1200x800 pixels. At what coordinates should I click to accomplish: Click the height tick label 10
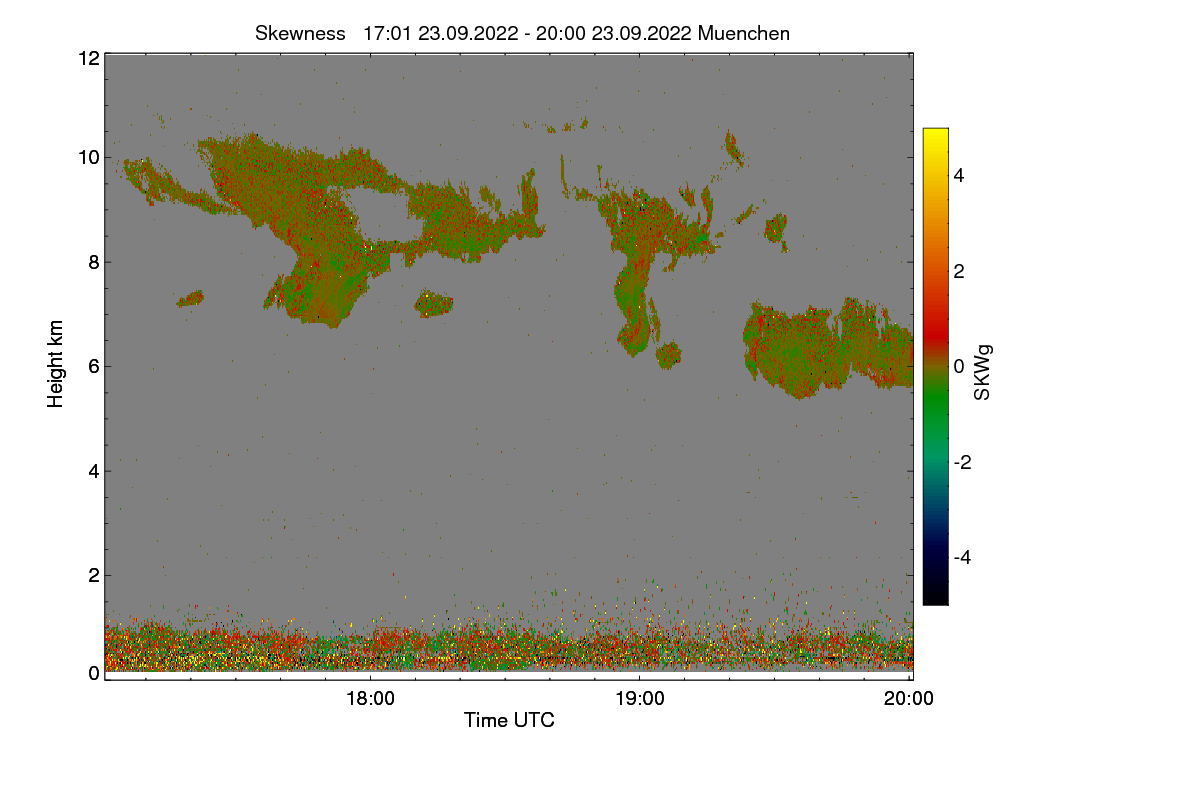88,157
